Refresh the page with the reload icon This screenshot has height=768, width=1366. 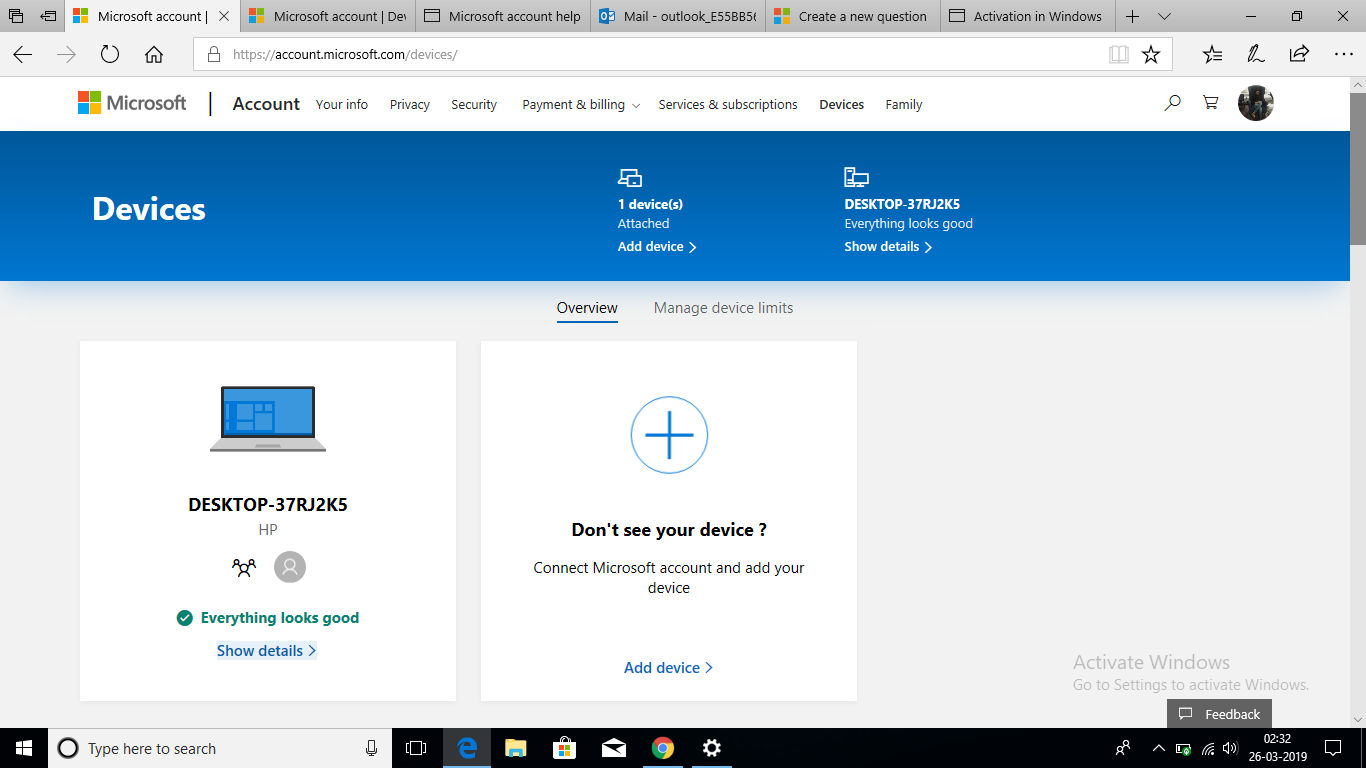[x=110, y=55]
